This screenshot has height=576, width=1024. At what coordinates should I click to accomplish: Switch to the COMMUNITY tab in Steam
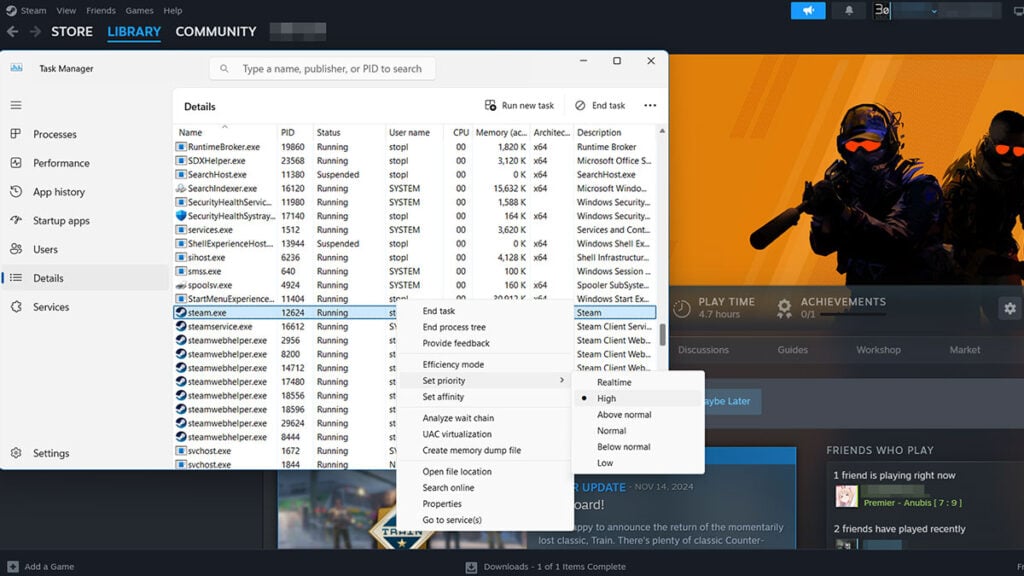point(216,31)
